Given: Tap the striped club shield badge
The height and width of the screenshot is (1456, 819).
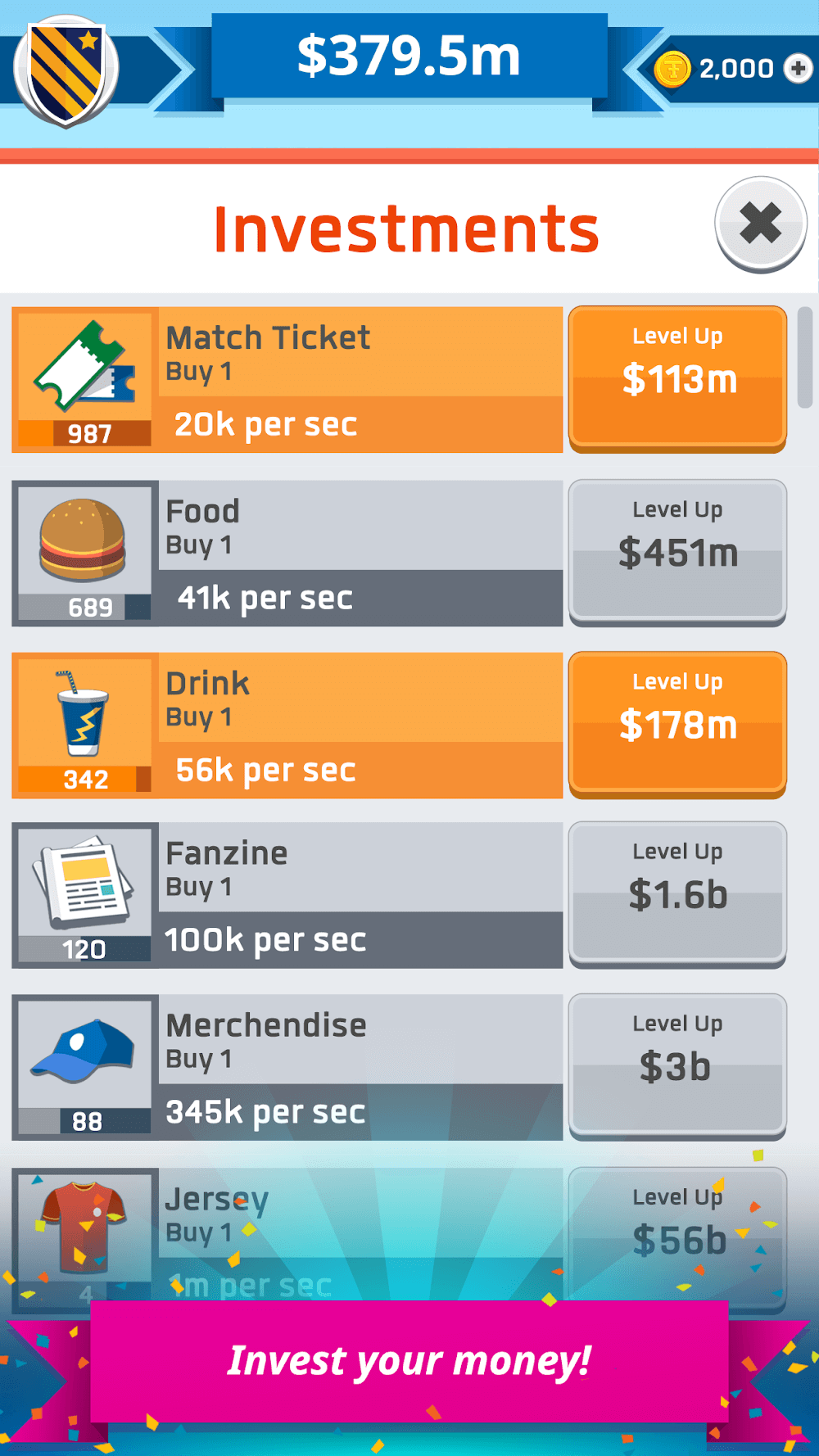Looking at the screenshot, I should pos(66,71).
